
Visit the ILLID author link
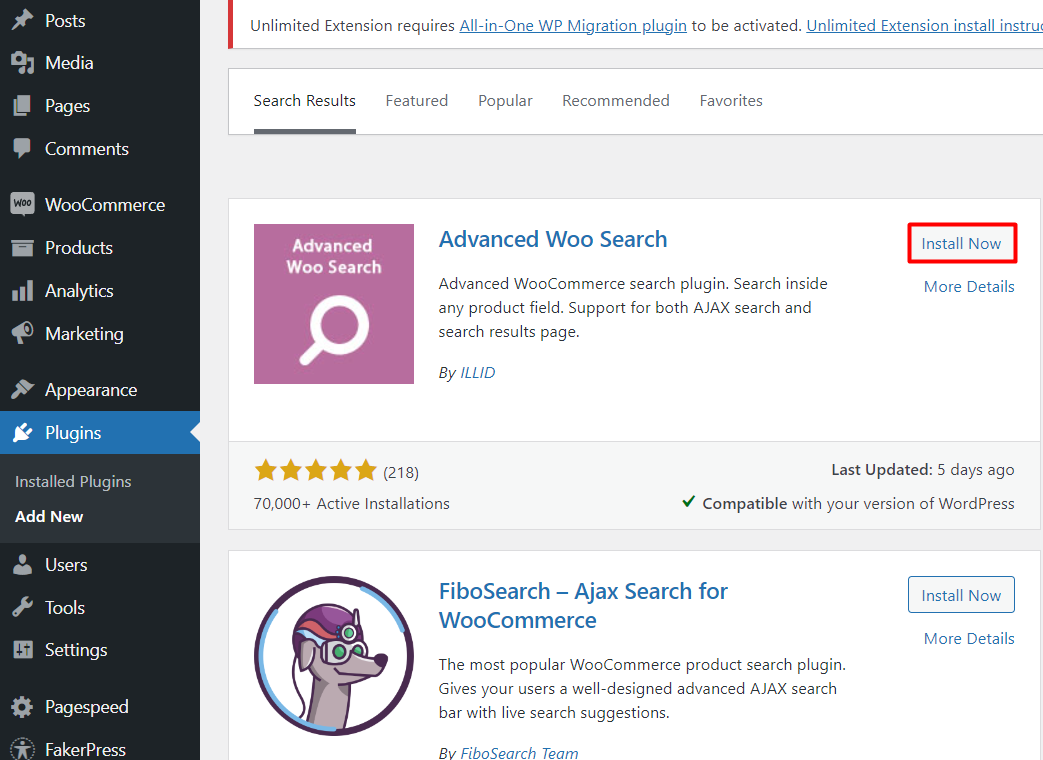tap(478, 373)
